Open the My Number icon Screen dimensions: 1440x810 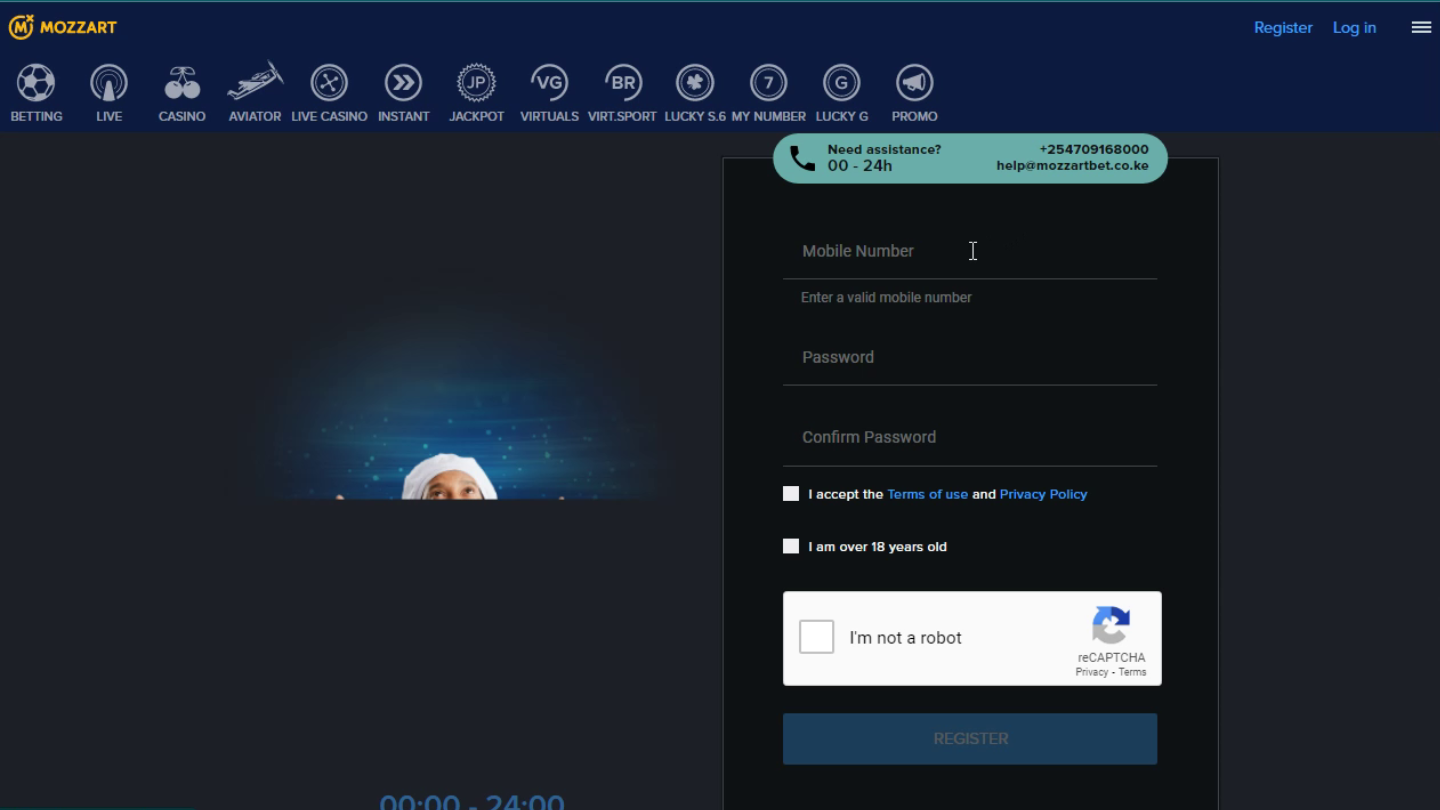tap(768, 83)
